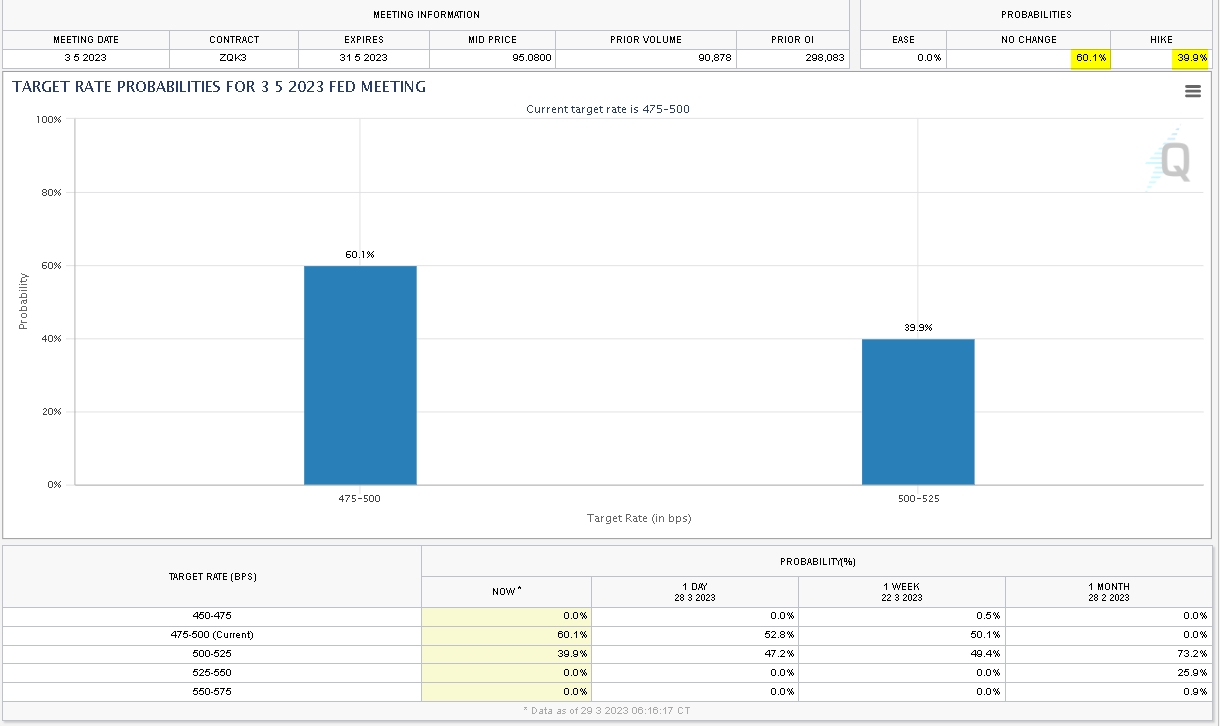Click the 'Current target rate is 475-500' subtitle
1220x726 pixels.
(608, 109)
